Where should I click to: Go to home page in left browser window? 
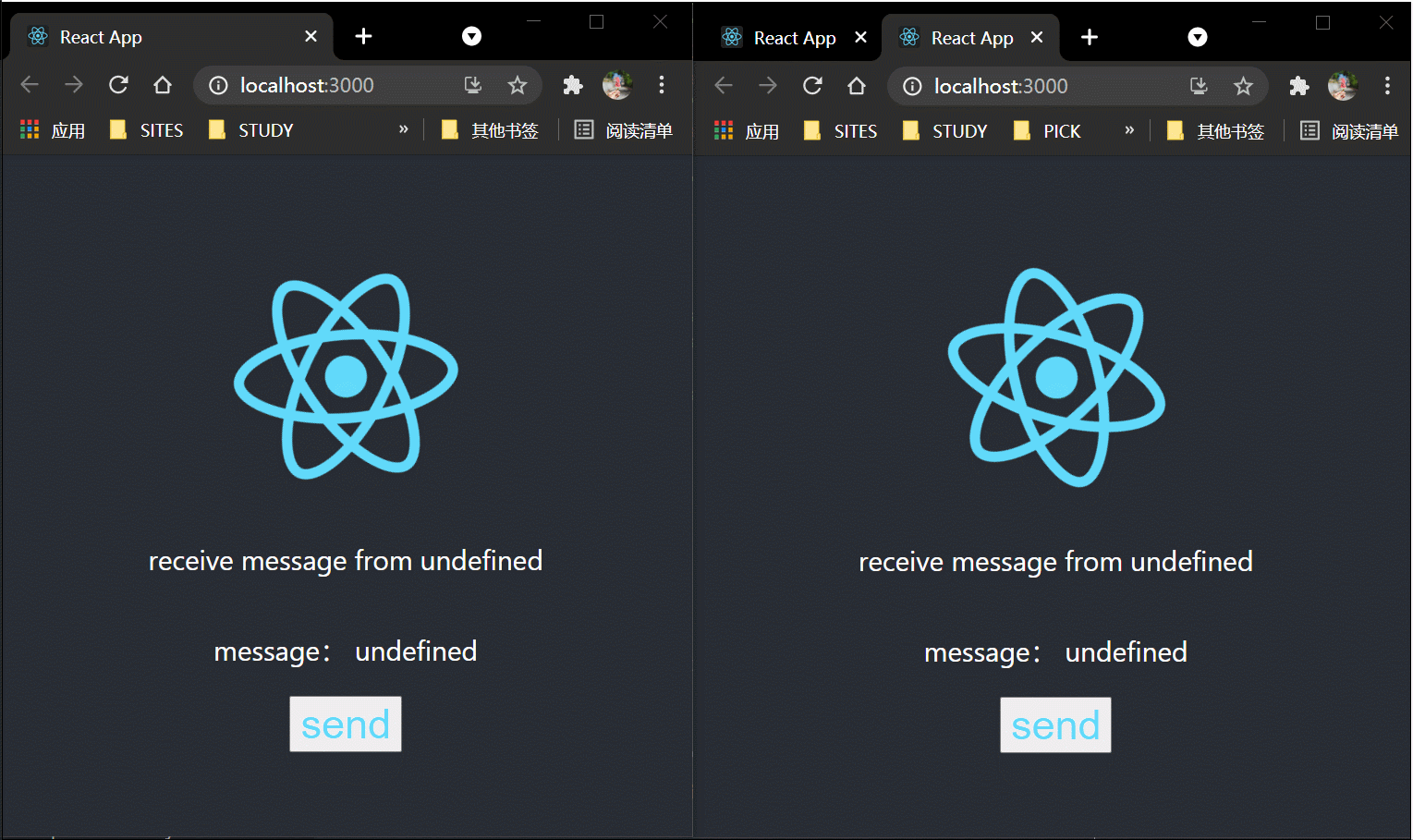point(163,85)
